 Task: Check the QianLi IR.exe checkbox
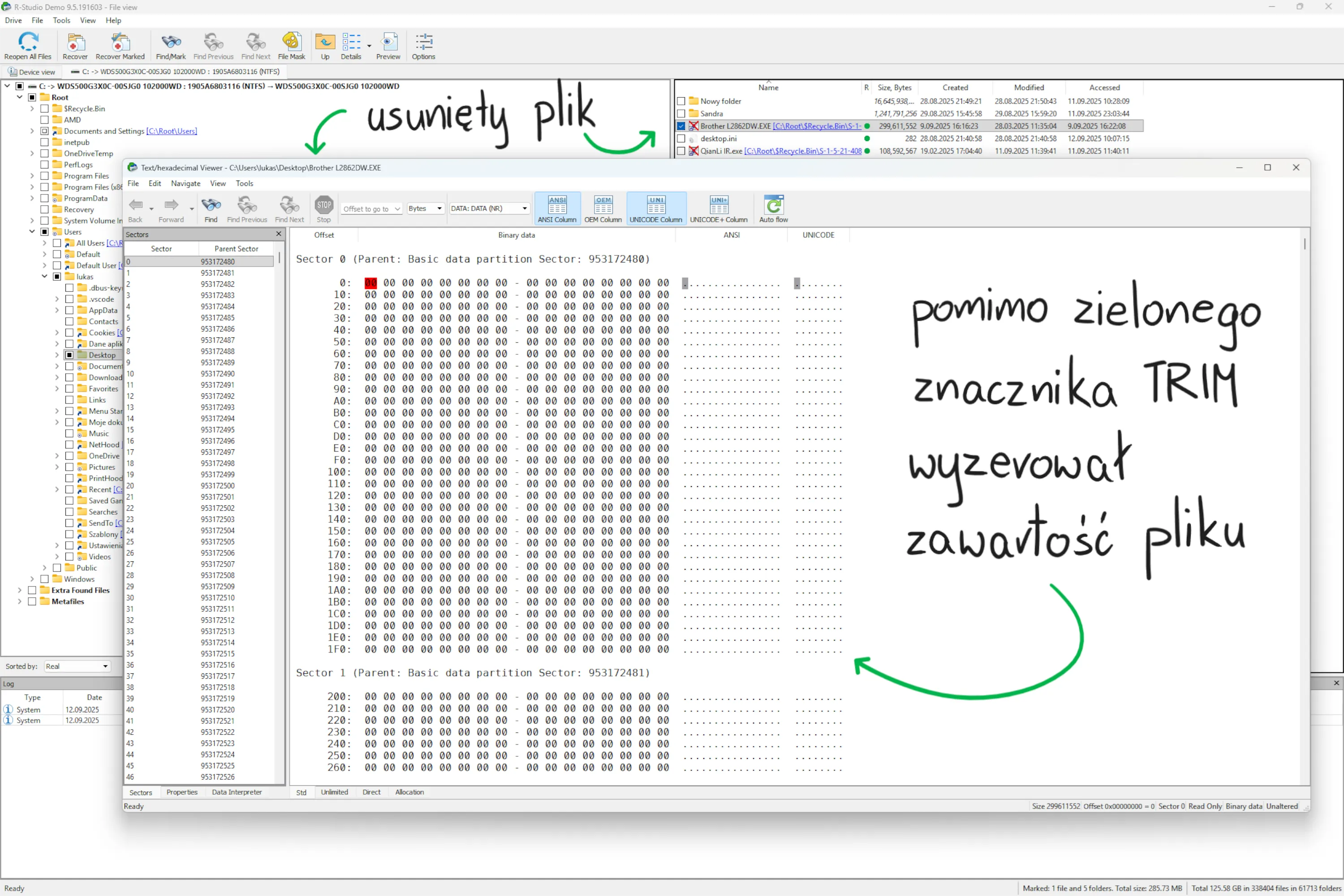point(681,151)
